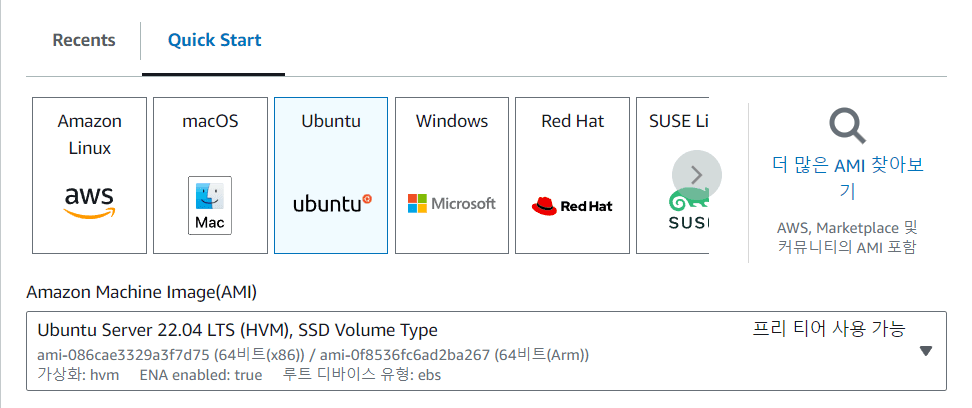The width and height of the screenshot is (972, 408).
Task: Expand the AMI dropdown arrow
Action: tap(925, 351)
